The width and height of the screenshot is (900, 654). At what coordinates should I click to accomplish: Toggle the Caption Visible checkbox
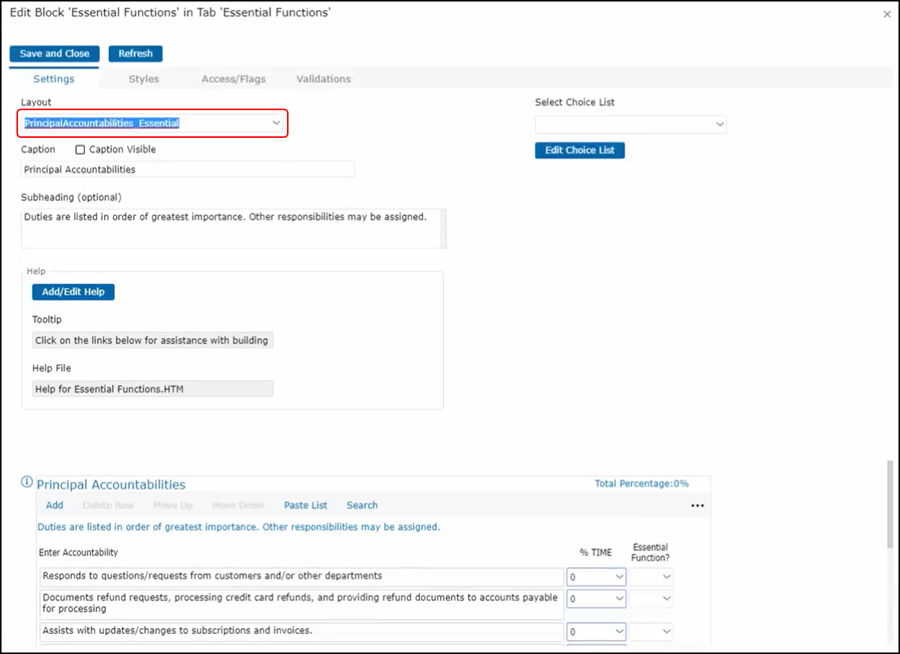[x=80, y=150]
